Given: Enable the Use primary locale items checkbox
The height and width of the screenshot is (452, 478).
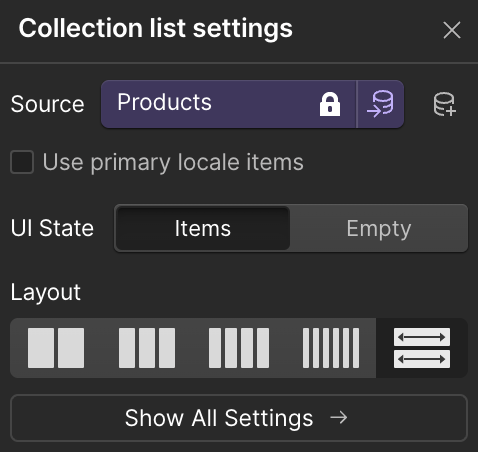Looking at the screenshot, I should (x=22, y=162).
